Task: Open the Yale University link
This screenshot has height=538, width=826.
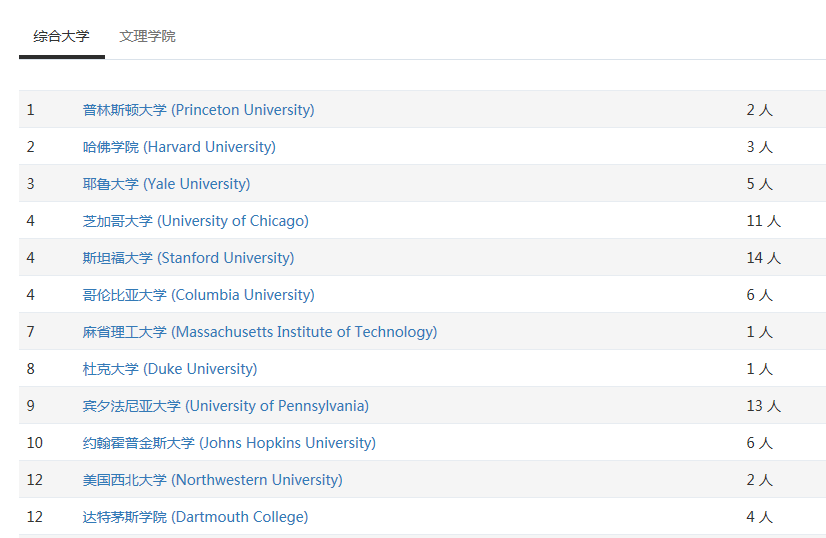Action: [166, 183]
